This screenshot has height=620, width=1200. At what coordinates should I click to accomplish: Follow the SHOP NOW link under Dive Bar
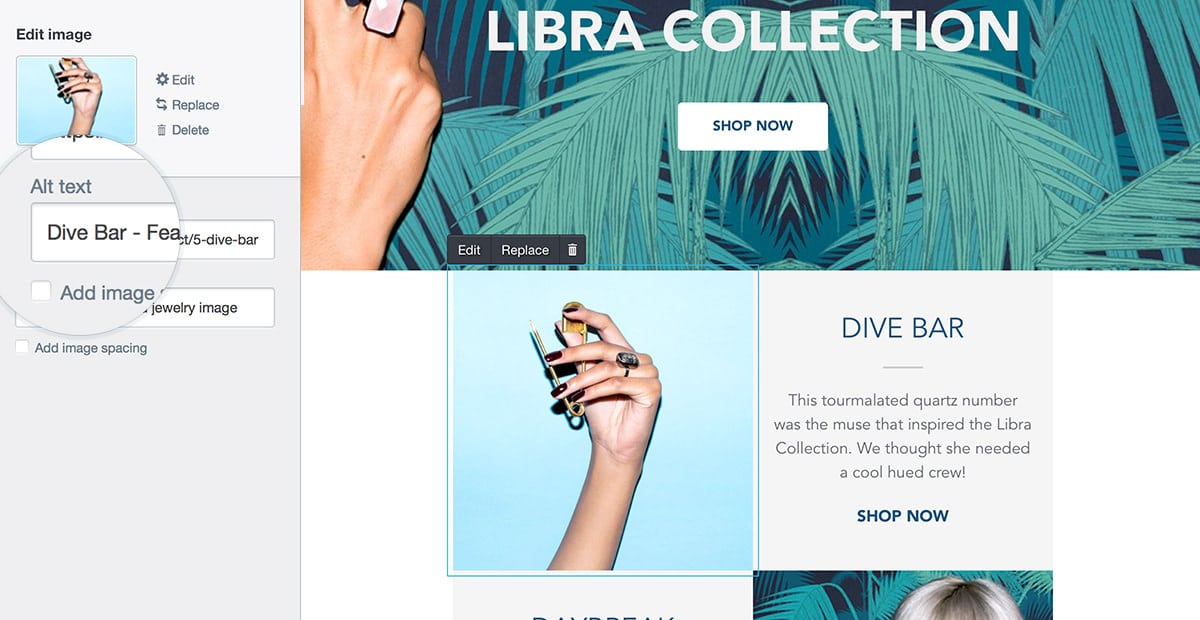click(902, 516)
